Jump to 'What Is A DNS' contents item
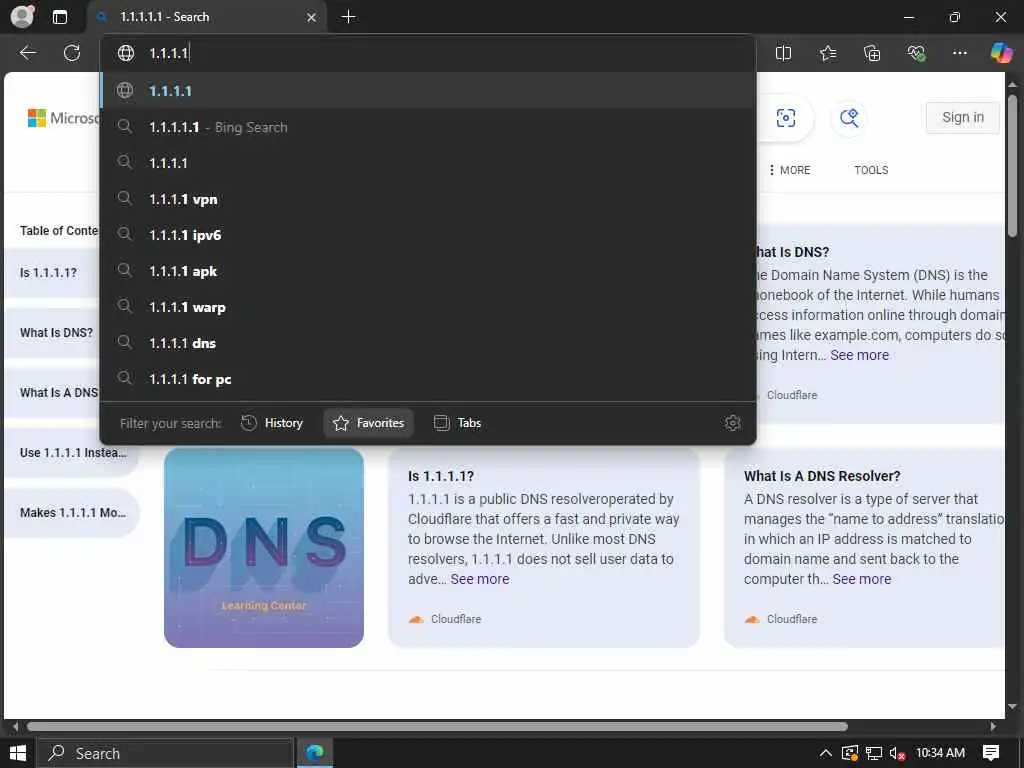 click(52, 392)
